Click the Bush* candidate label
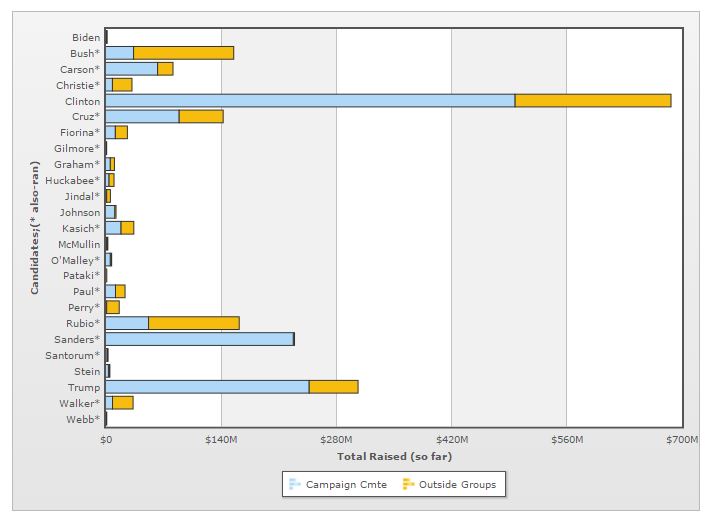 point(85,54)
